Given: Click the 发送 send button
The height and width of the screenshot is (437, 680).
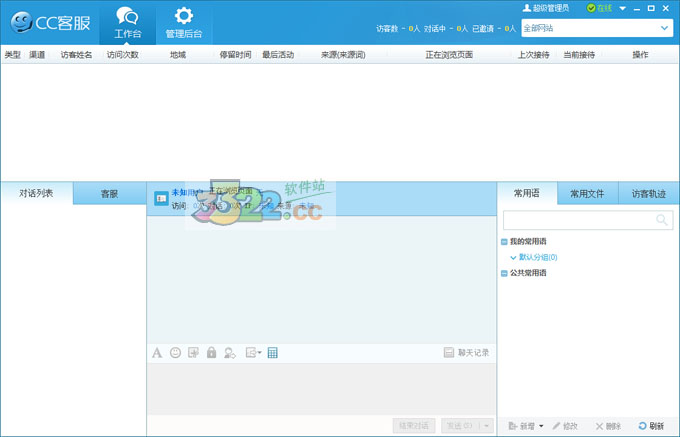Looking at the screenshot, I should [x=460, y=426].
